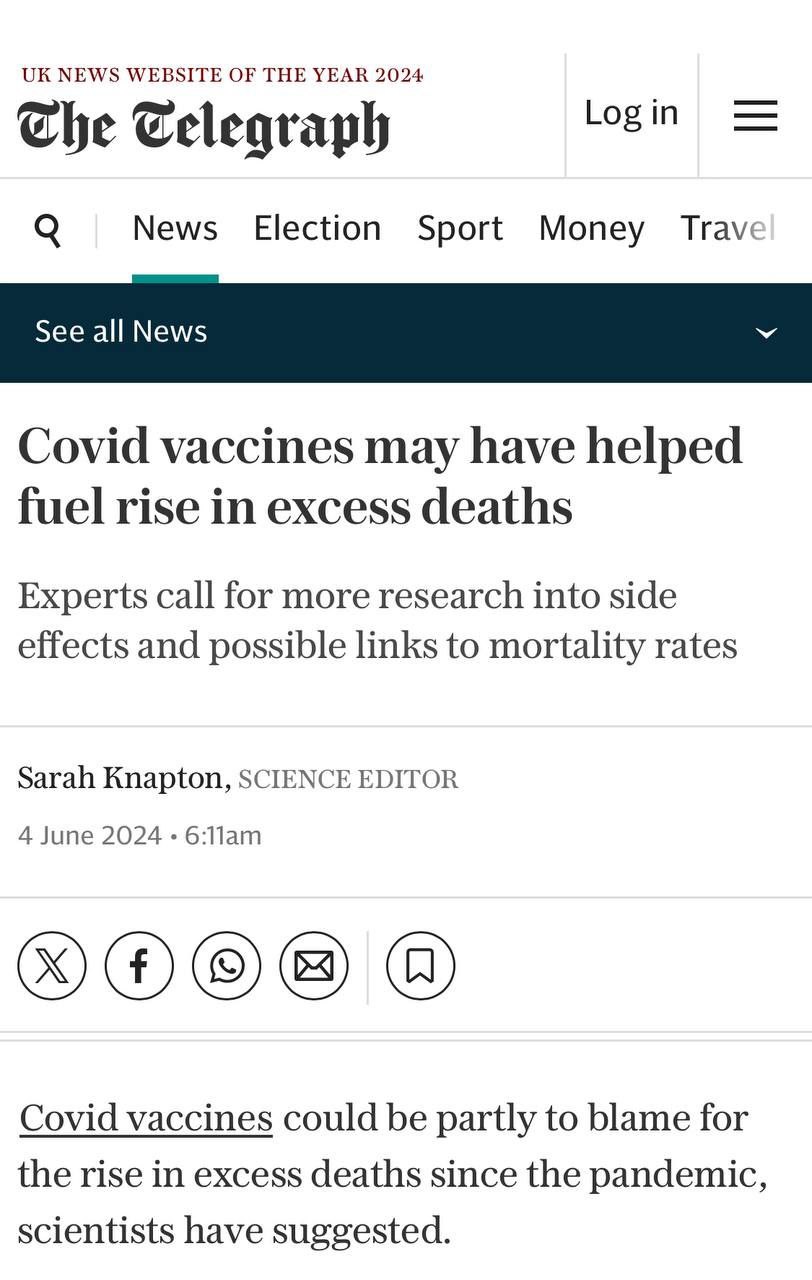Click the search magnifier icon
812x1280 pixels.
(48, 230)
